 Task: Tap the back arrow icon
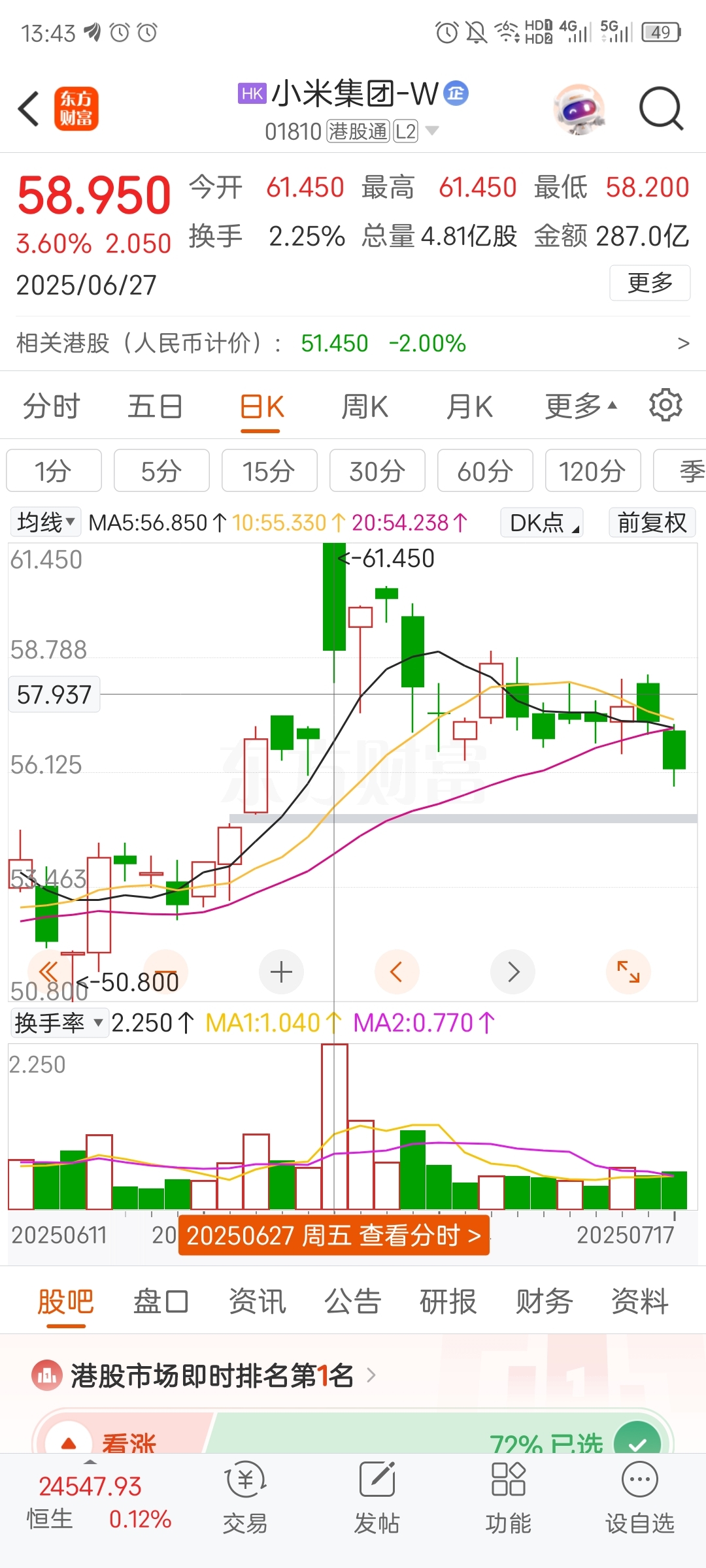pyautogui.click(x=29, y=108)
